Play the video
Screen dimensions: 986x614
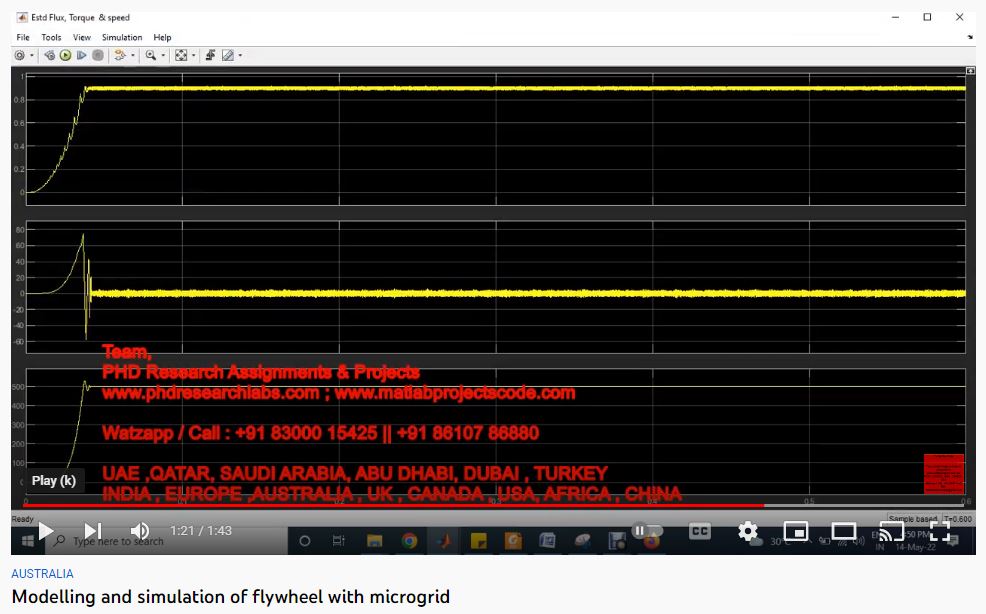point(45,531)
